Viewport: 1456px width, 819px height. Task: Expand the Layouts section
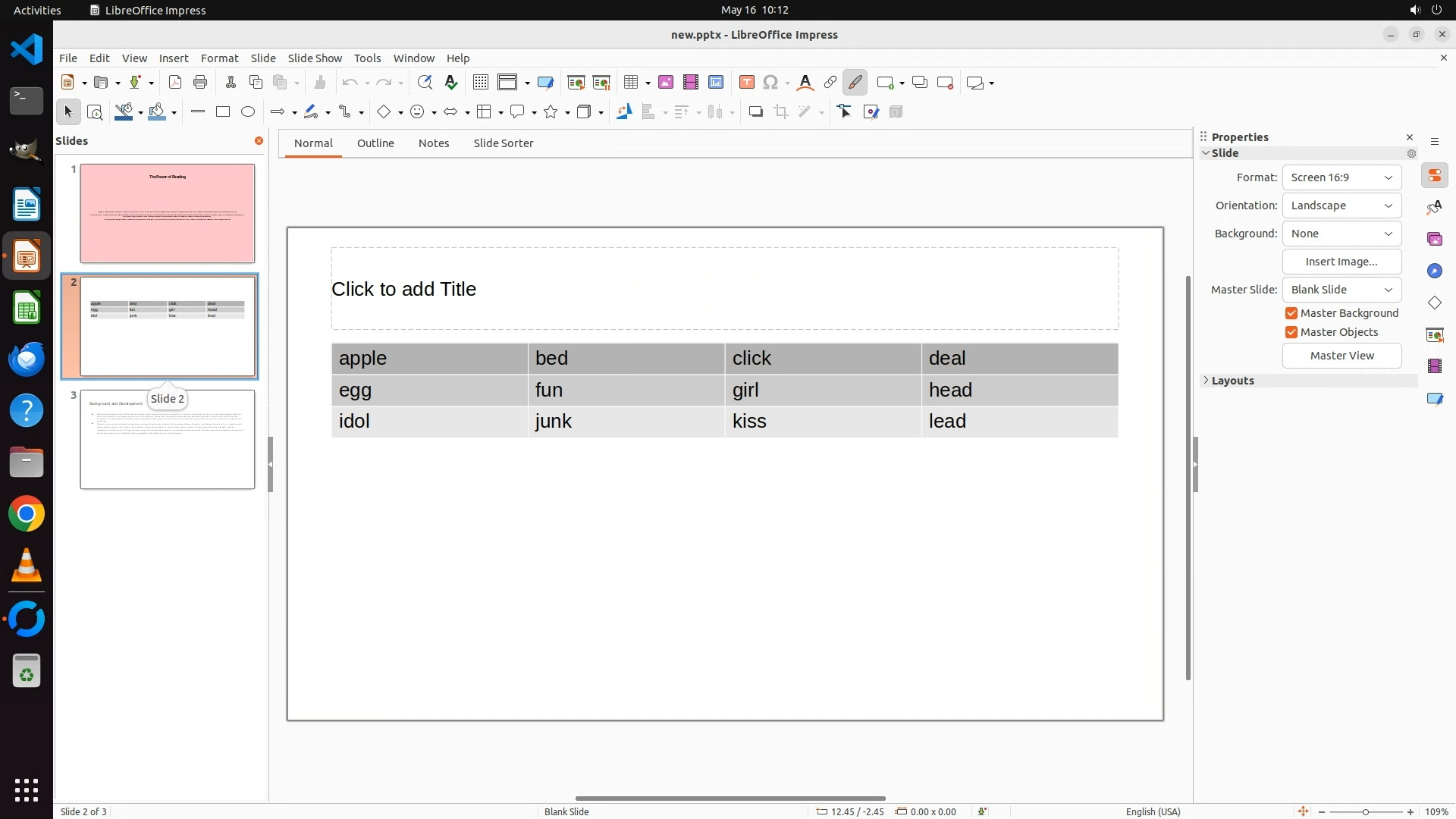click(x=1232, y=381)
